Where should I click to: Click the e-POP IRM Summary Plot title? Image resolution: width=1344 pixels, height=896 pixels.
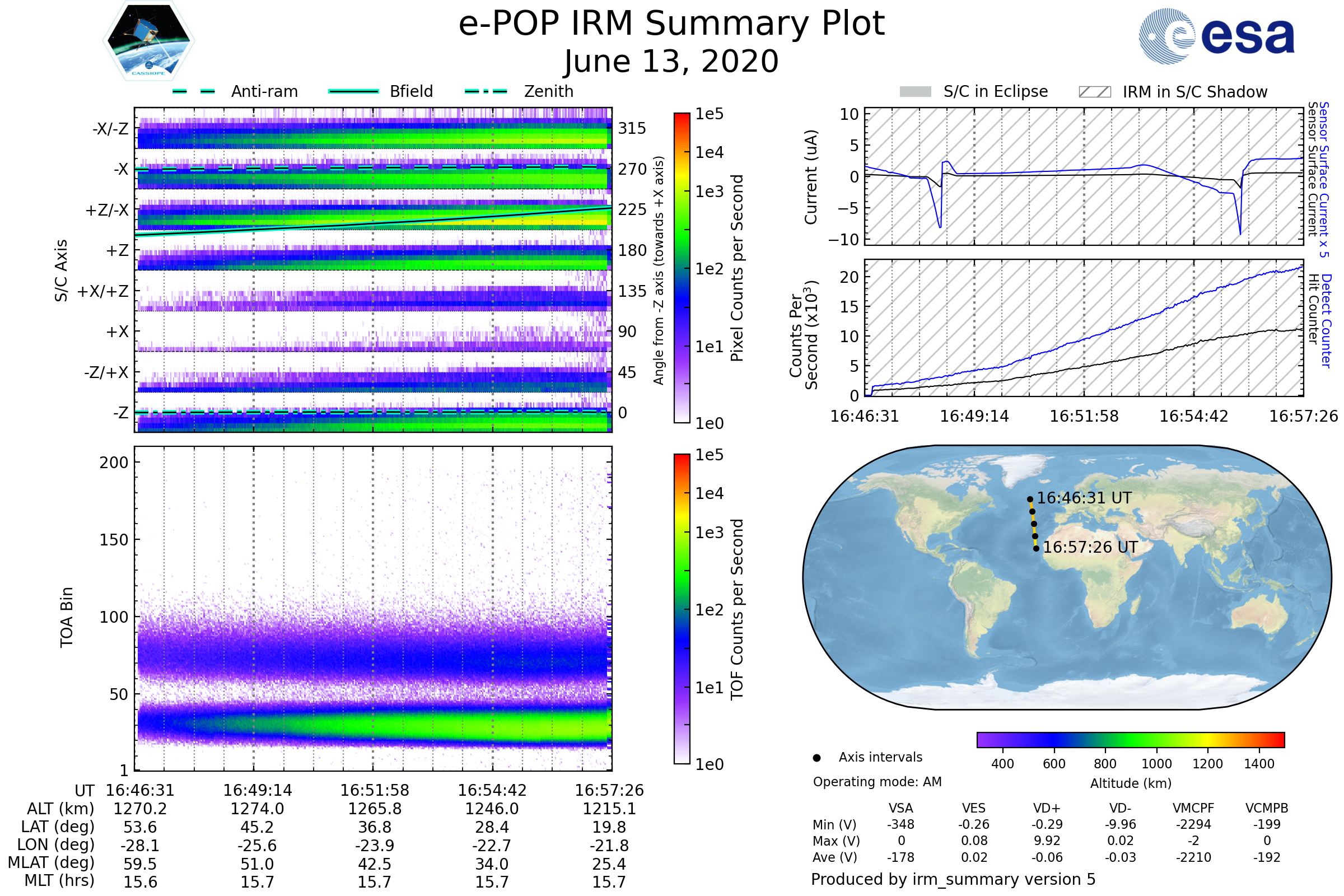click(671, 24)
